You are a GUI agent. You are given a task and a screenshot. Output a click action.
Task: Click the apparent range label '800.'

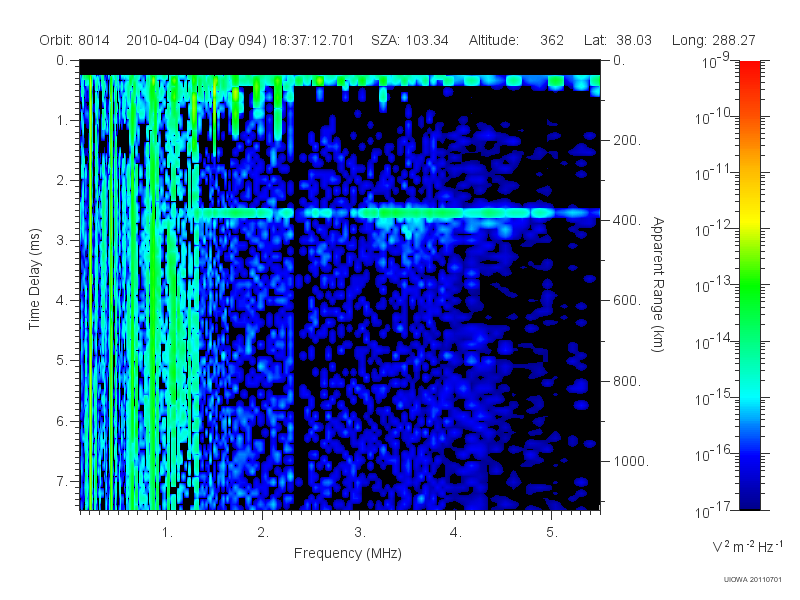click(x=627, y=381)
